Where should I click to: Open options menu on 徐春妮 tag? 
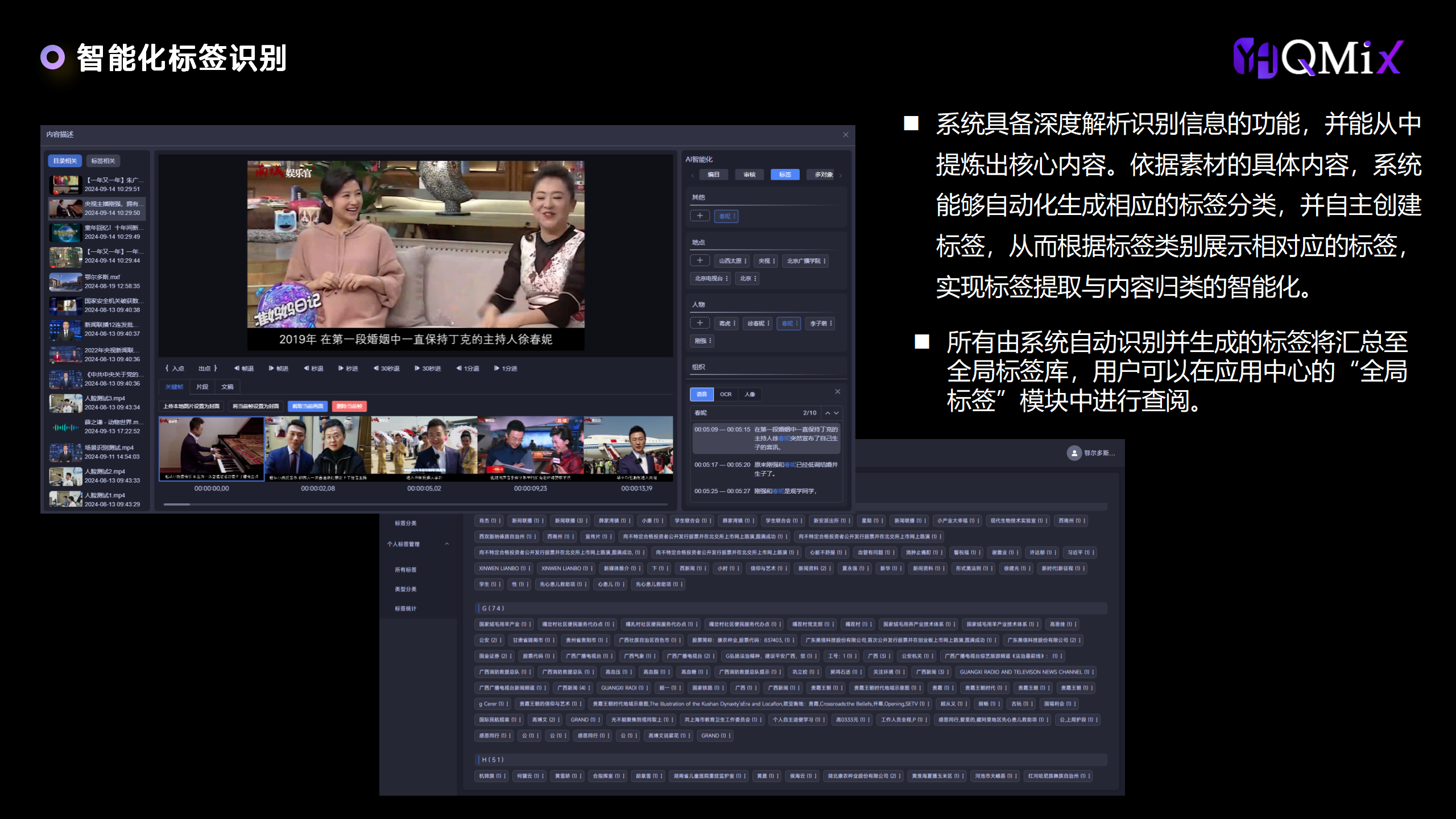[x=768, y=324]
